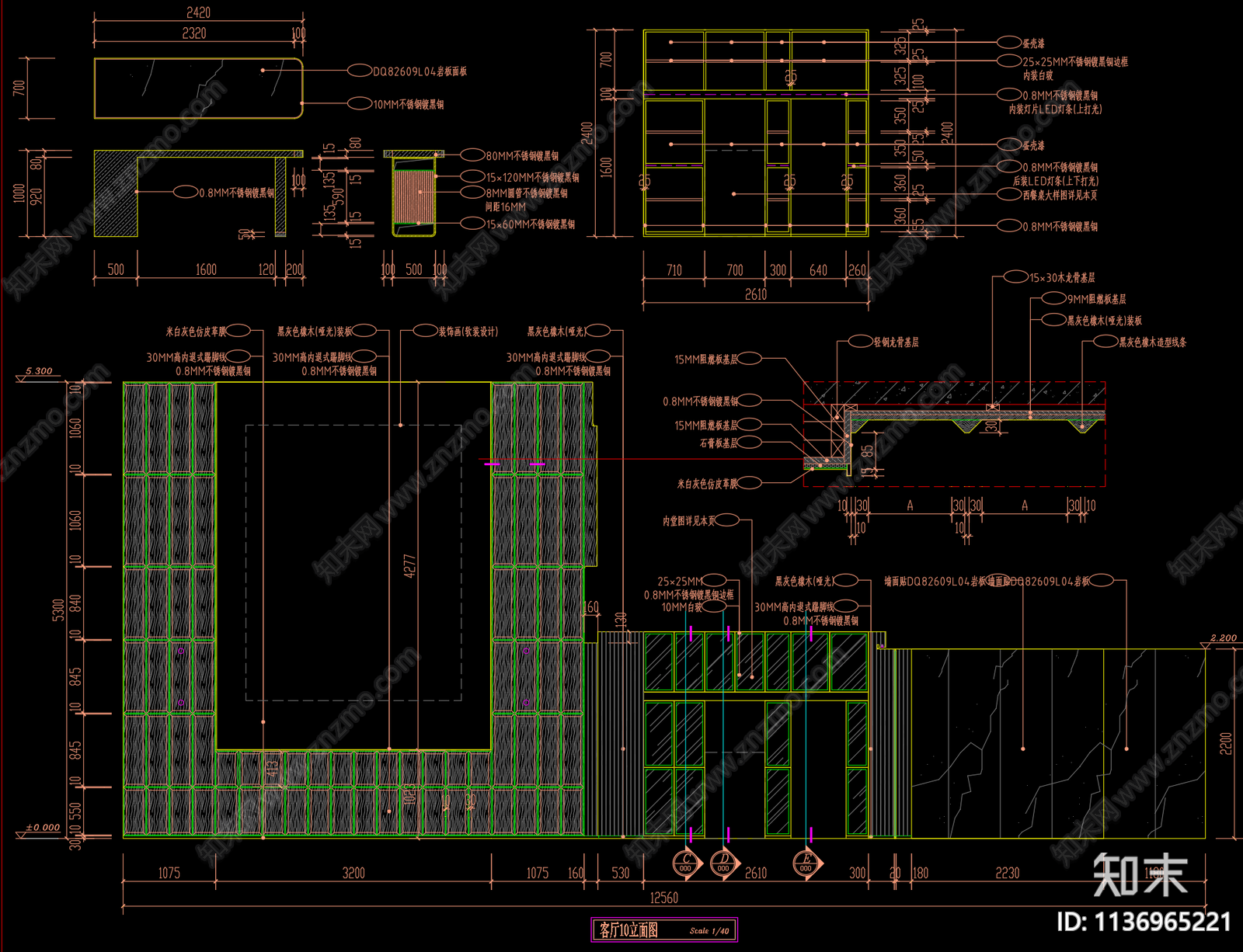Viewport: 1243px width, 952px height.
Task: Select the rounded tabletop plan outline
Action: (199, 88)
